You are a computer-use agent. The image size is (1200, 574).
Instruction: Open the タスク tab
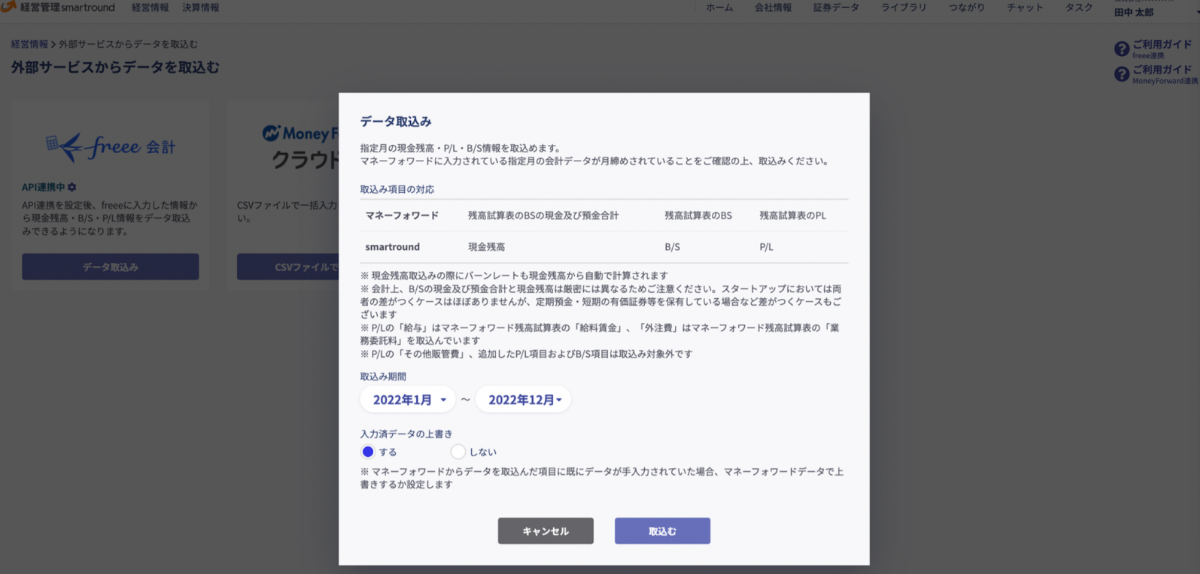tap(1079, 8)
